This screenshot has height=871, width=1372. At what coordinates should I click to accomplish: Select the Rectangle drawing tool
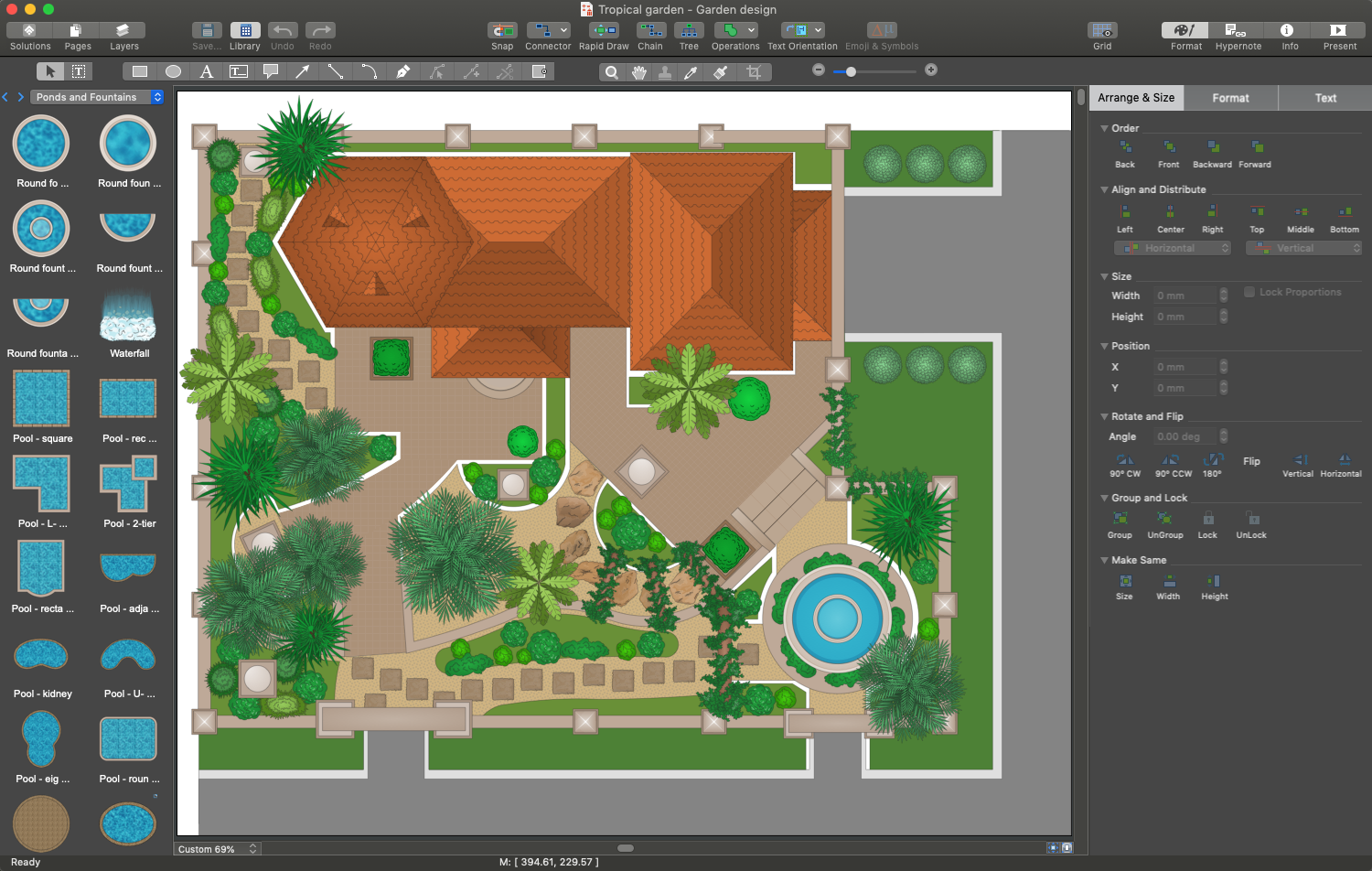[x=140, y=71]
